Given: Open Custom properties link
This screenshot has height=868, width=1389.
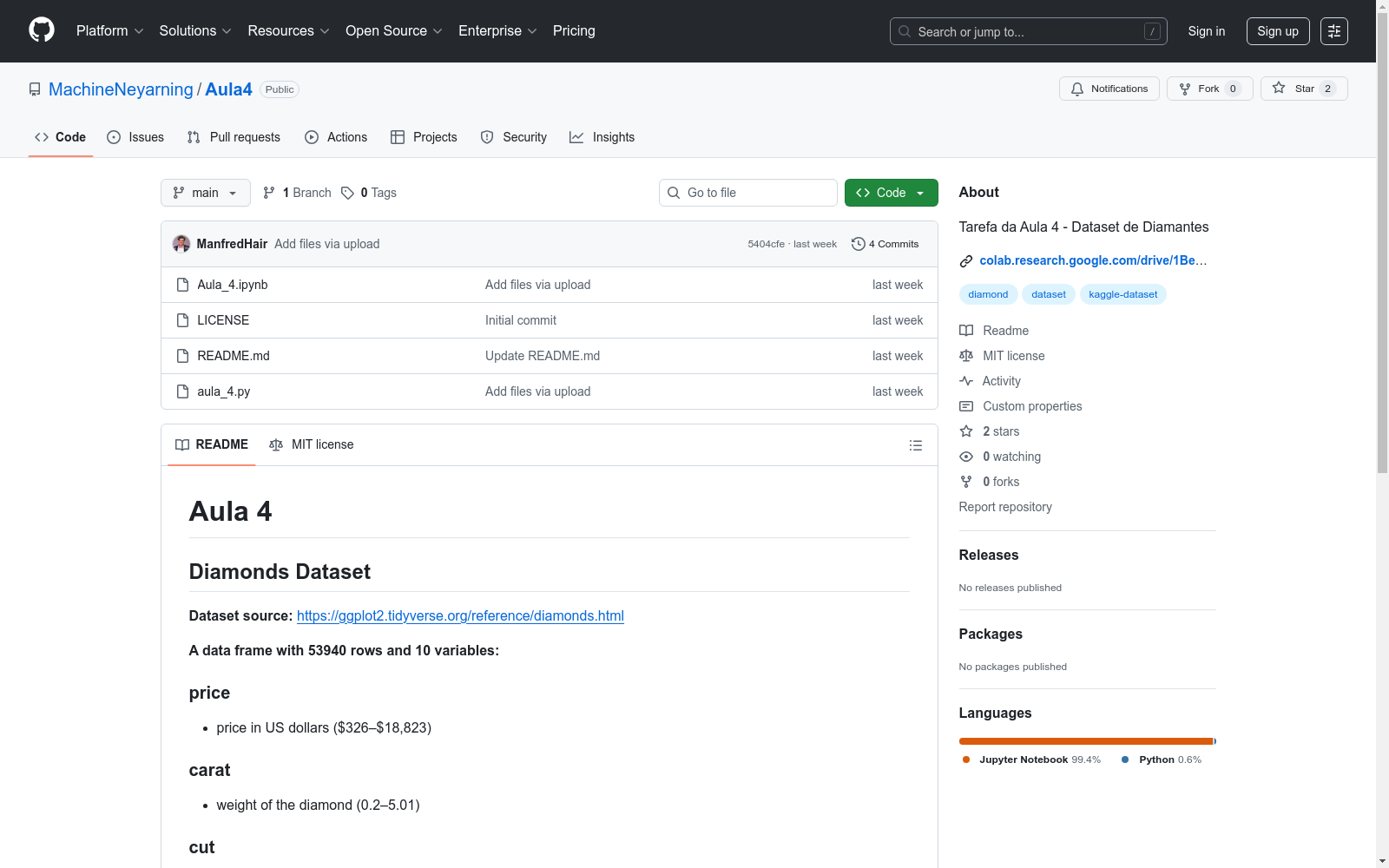Looking at the screenshot, I should (1021, 406).
